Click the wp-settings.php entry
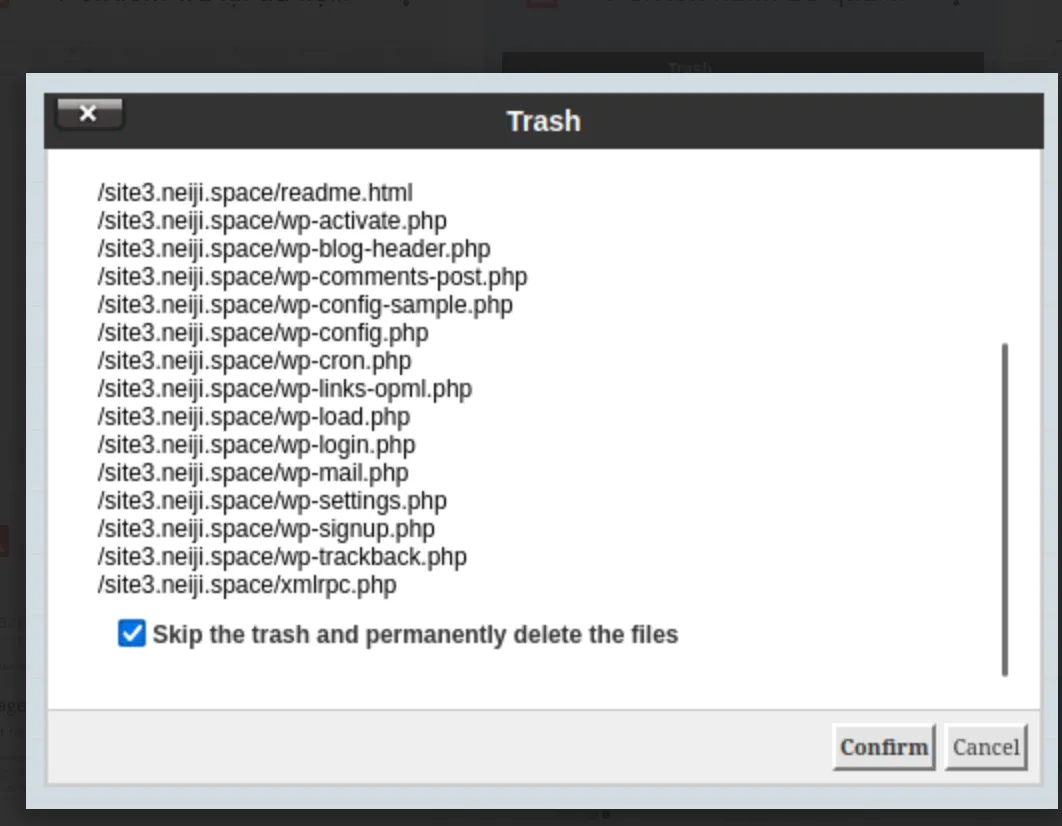 click(272, 501)
